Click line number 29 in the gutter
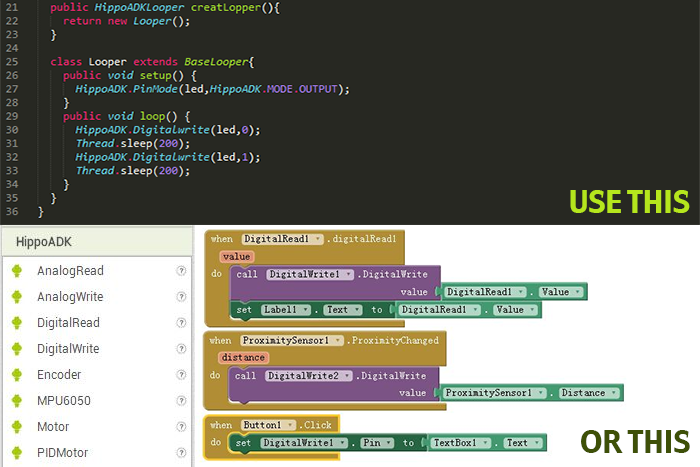 coord(12,116)
